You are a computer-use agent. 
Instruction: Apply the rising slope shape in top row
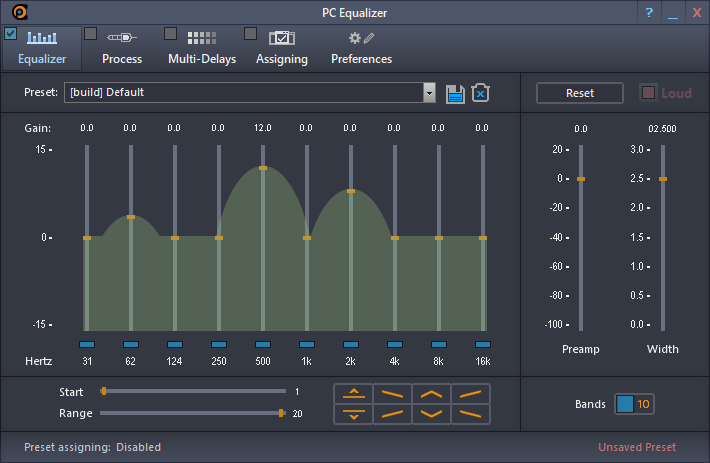[470, 394]
